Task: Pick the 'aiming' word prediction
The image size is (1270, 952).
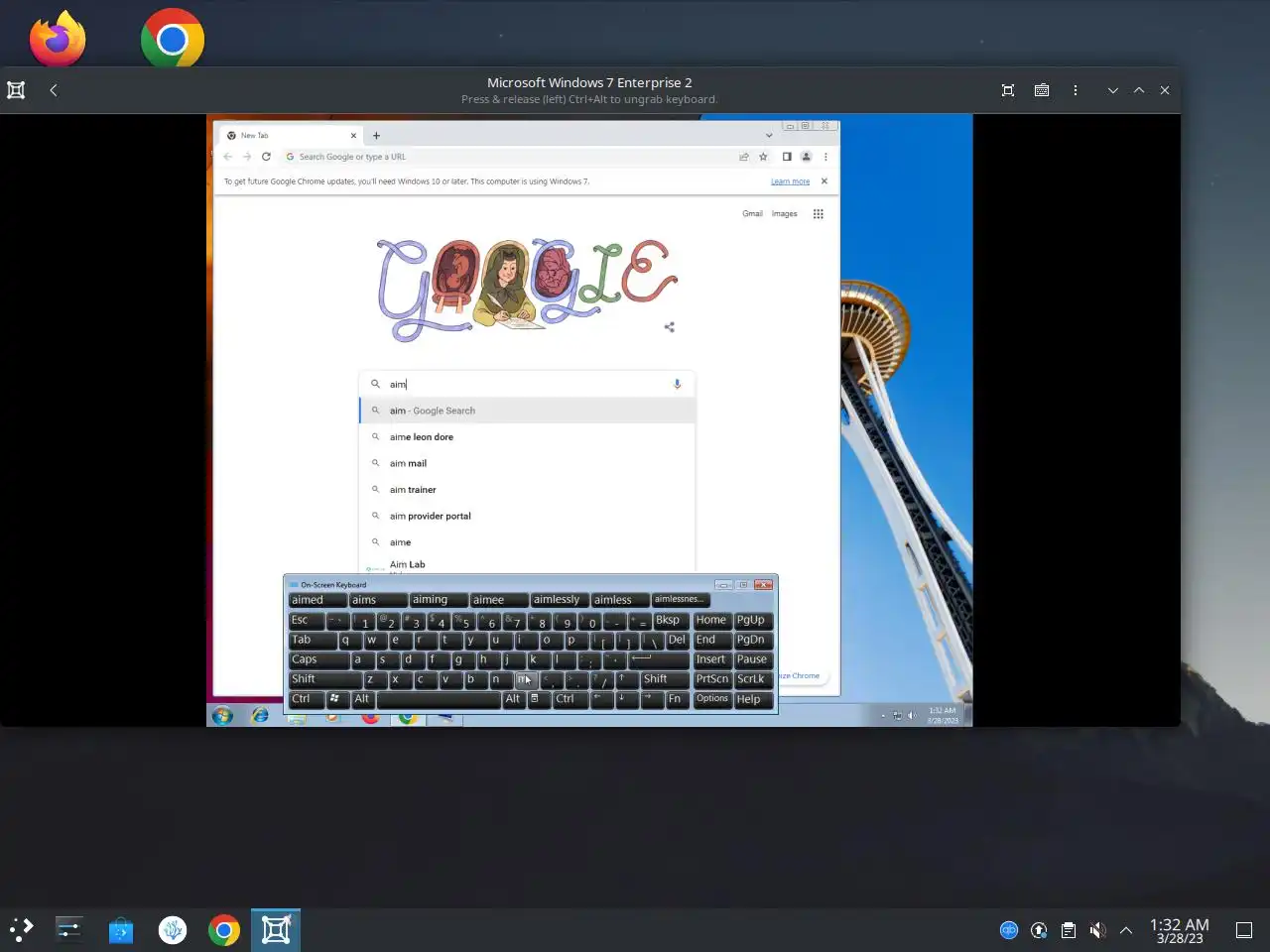Action: tap(439, 600)
